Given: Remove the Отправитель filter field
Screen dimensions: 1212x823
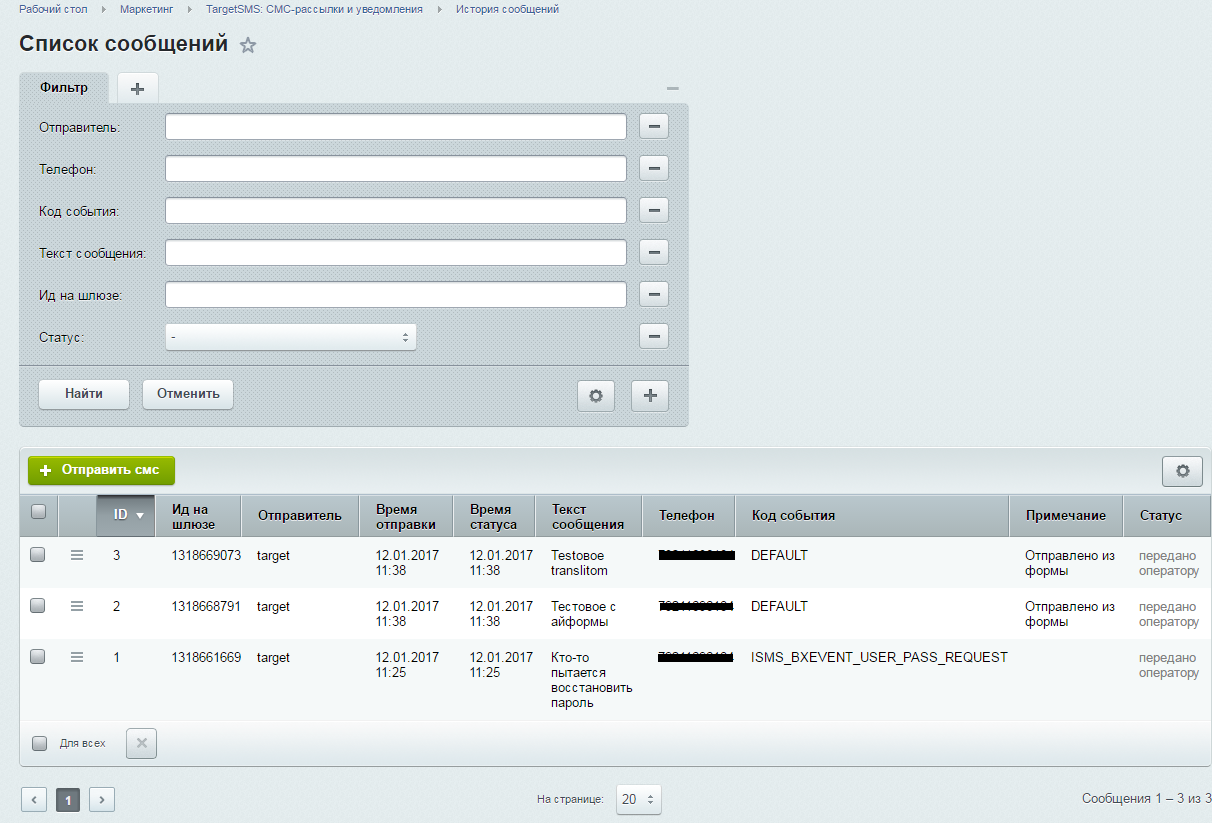Looking at the screenshot, I should pos(654,127).
